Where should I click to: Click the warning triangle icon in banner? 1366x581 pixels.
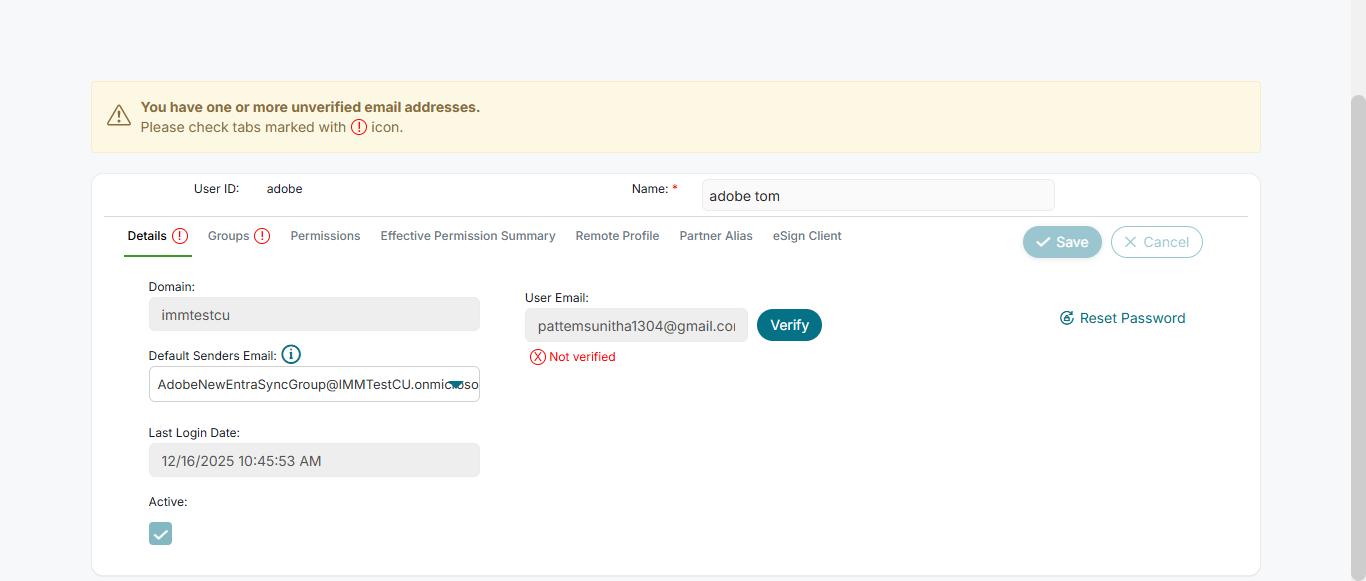(x=119, y=116)
